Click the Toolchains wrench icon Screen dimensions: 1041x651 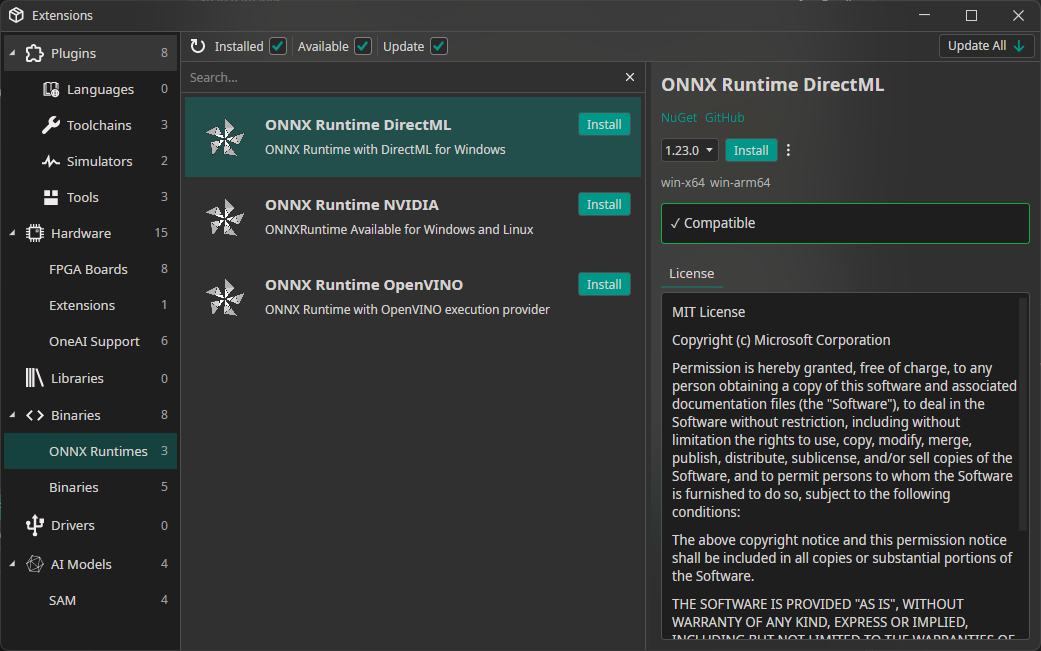[51, 125]
